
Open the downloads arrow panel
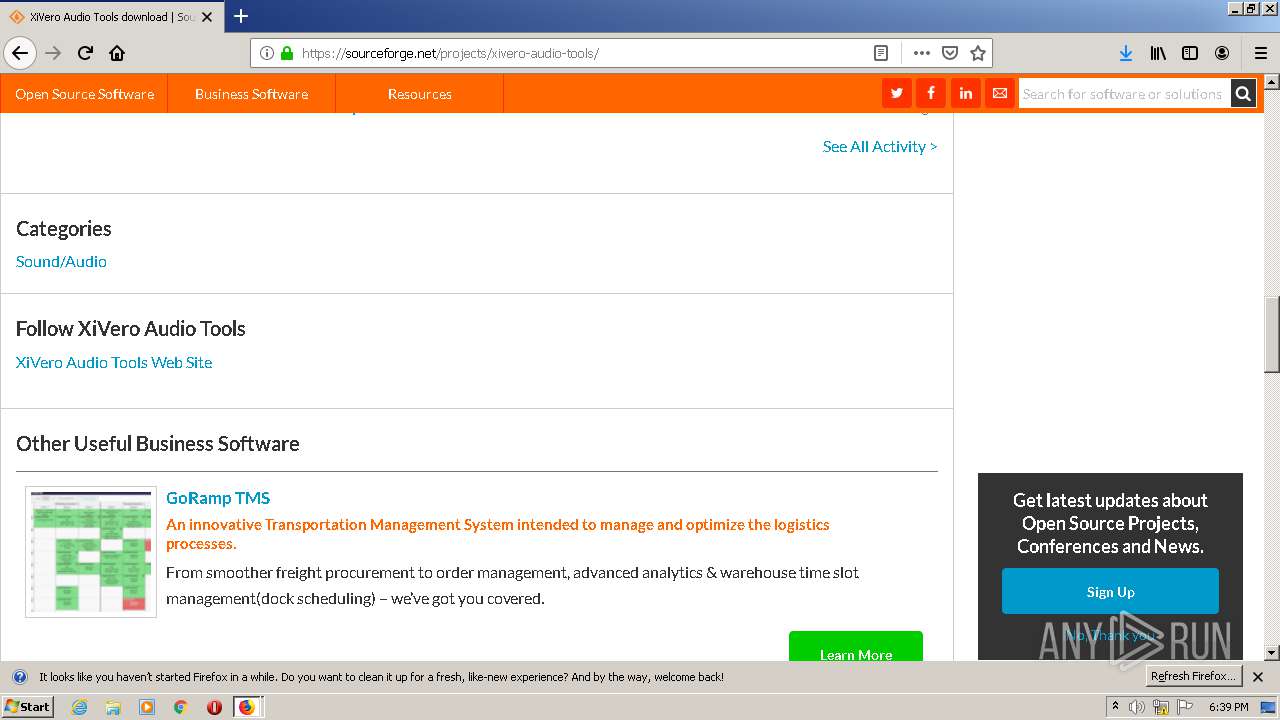pos(1126,53)
